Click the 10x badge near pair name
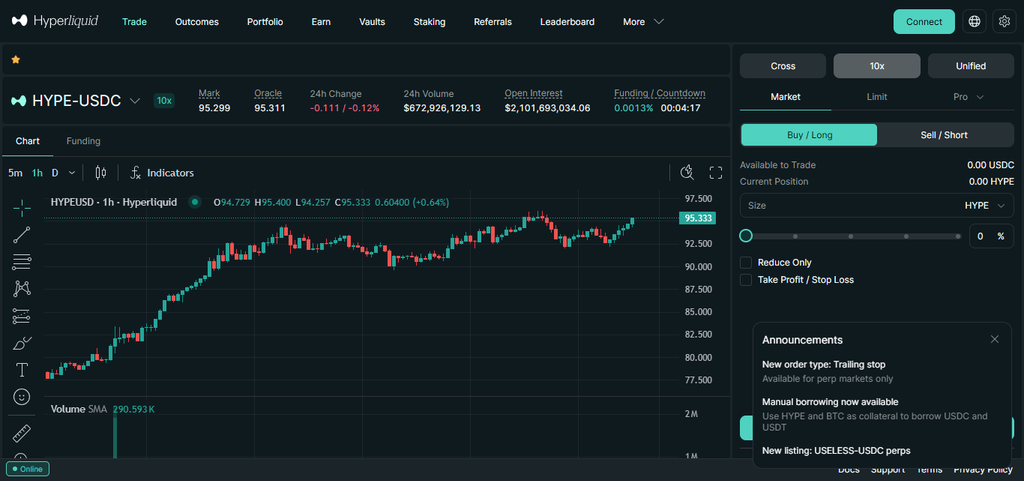The height and width of the screenshot is (481, 1024). pyautogui.click(x=164, y=101)
